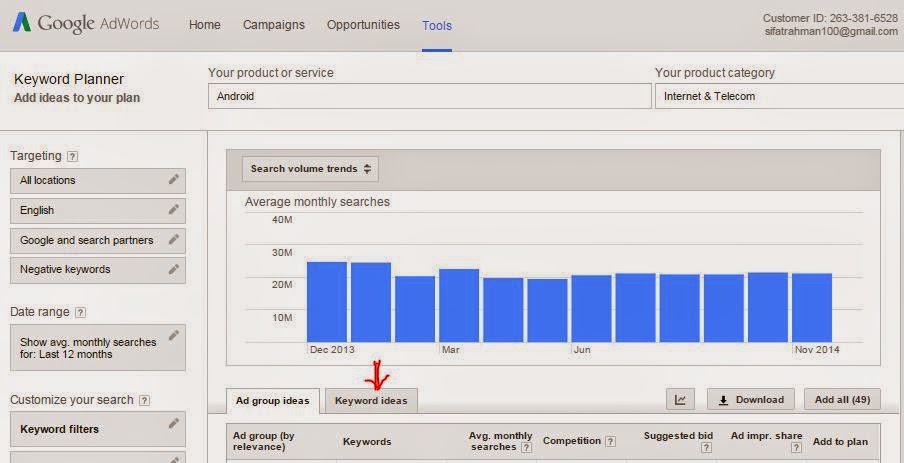Click the Dec 2013 bar in chart
Image resolution: width=904 pixels, height=463 pixels.
pos(327,302)
